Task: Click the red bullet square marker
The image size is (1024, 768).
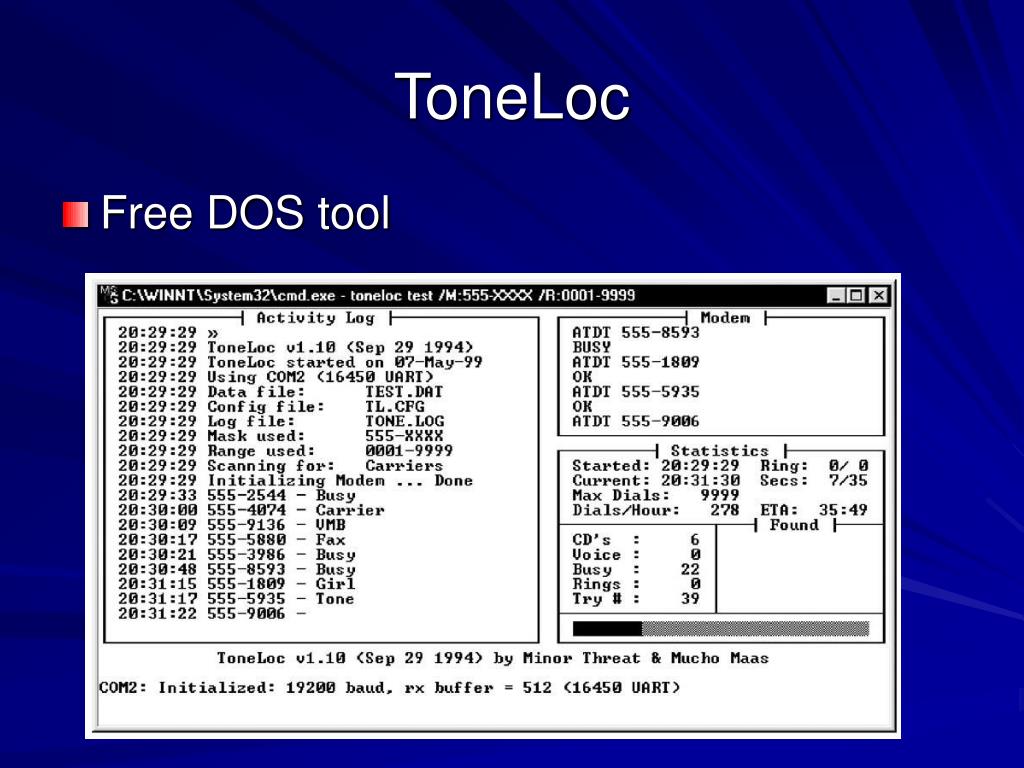Action: [x=76, y=215]
